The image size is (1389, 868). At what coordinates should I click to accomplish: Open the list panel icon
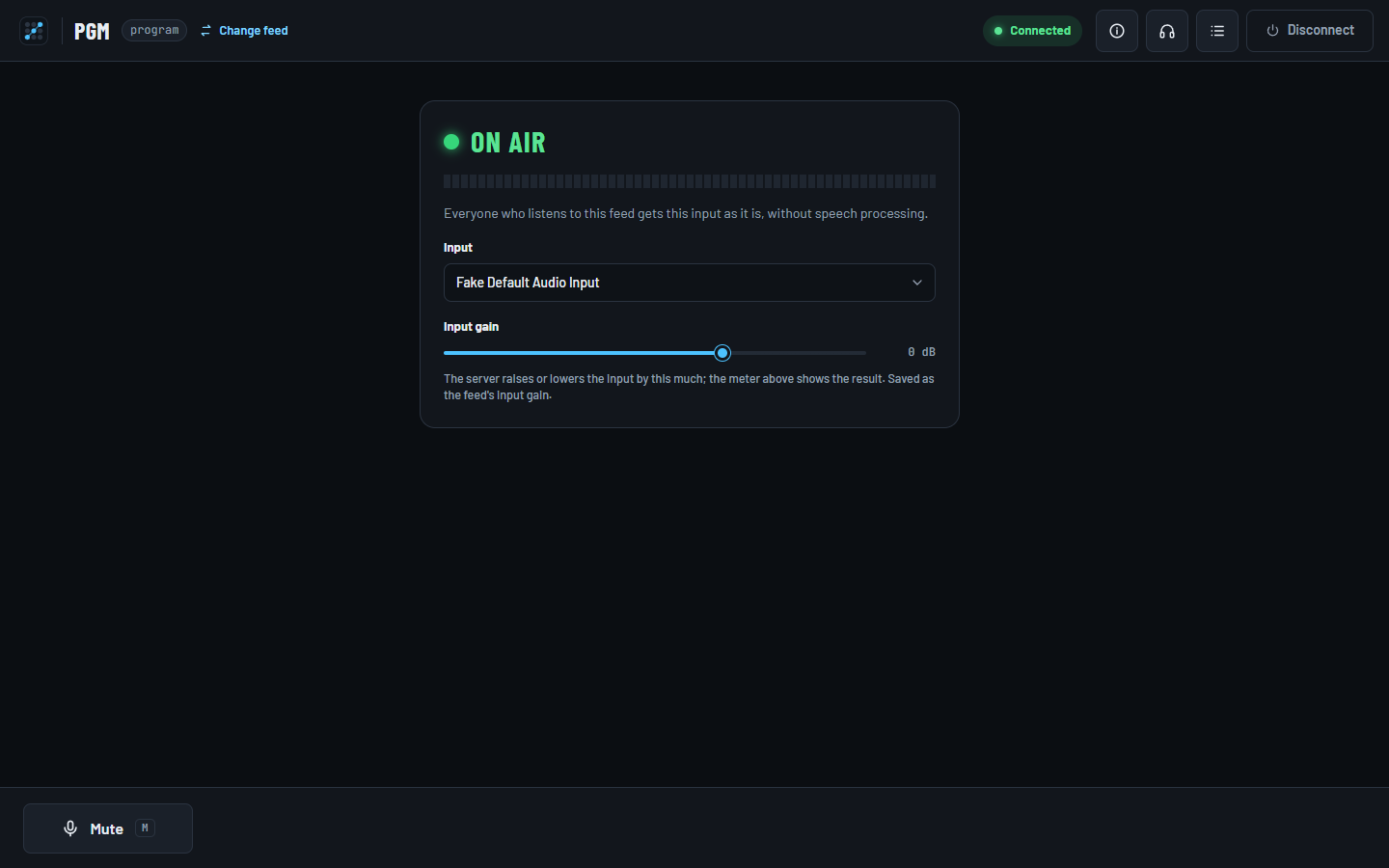[x=1217, y=31]
